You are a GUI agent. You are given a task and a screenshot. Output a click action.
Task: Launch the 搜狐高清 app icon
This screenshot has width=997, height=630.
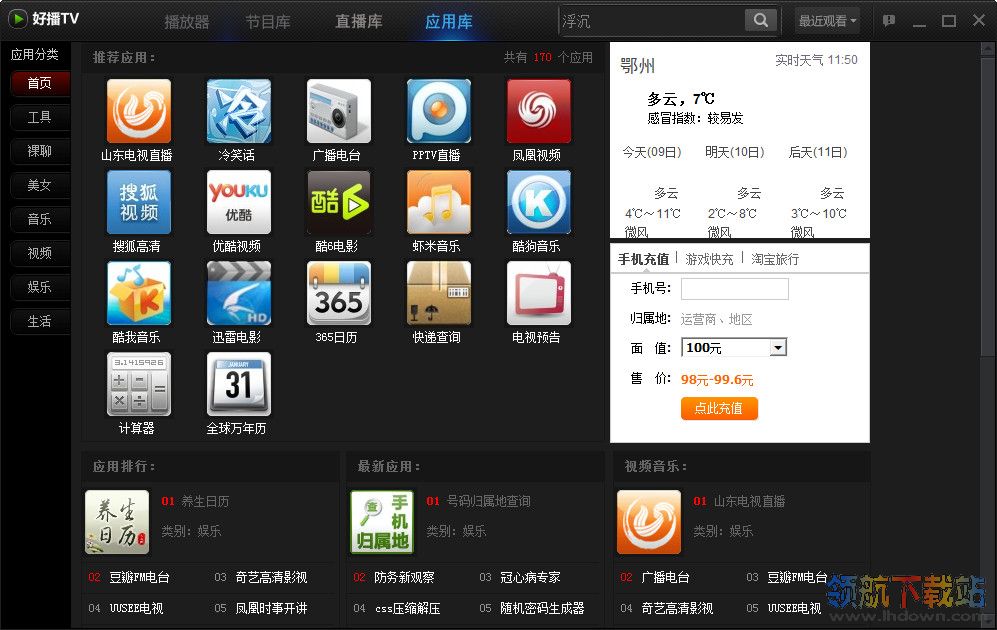coord(139,202)
